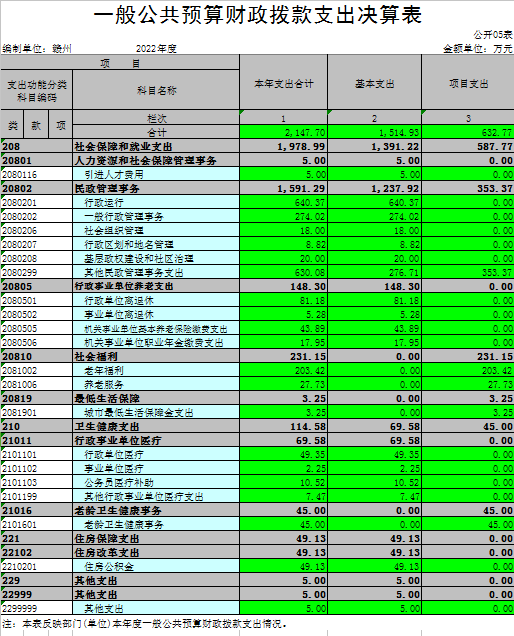Select the 项目支出 header cell
Image resolution: width=514 pixels, height=636 pixels.
pyautogui.click(x=468, y=83)
